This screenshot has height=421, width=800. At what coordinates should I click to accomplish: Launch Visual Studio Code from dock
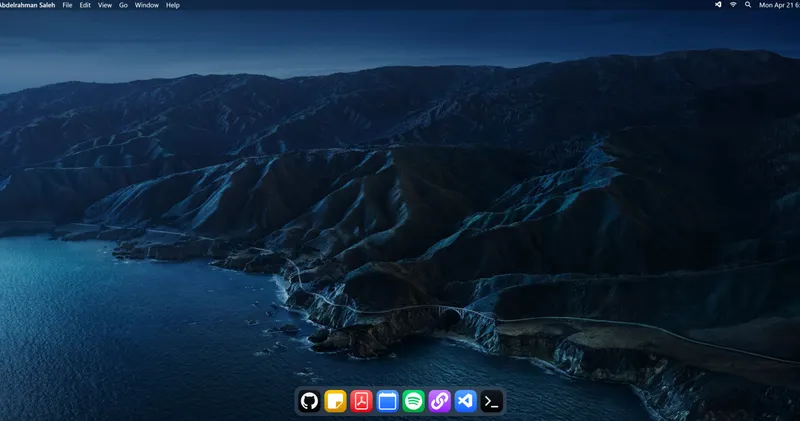(465, 401)
